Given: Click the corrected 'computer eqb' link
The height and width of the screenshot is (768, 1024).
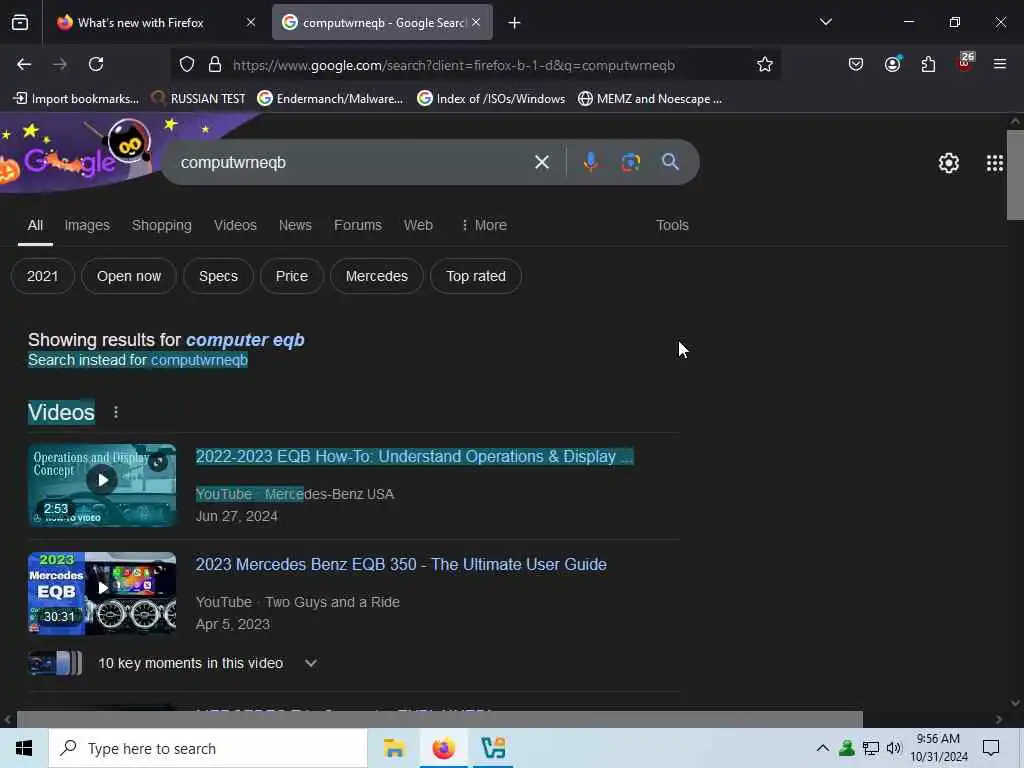Looking at the screenshot, I should coord(246,340).
